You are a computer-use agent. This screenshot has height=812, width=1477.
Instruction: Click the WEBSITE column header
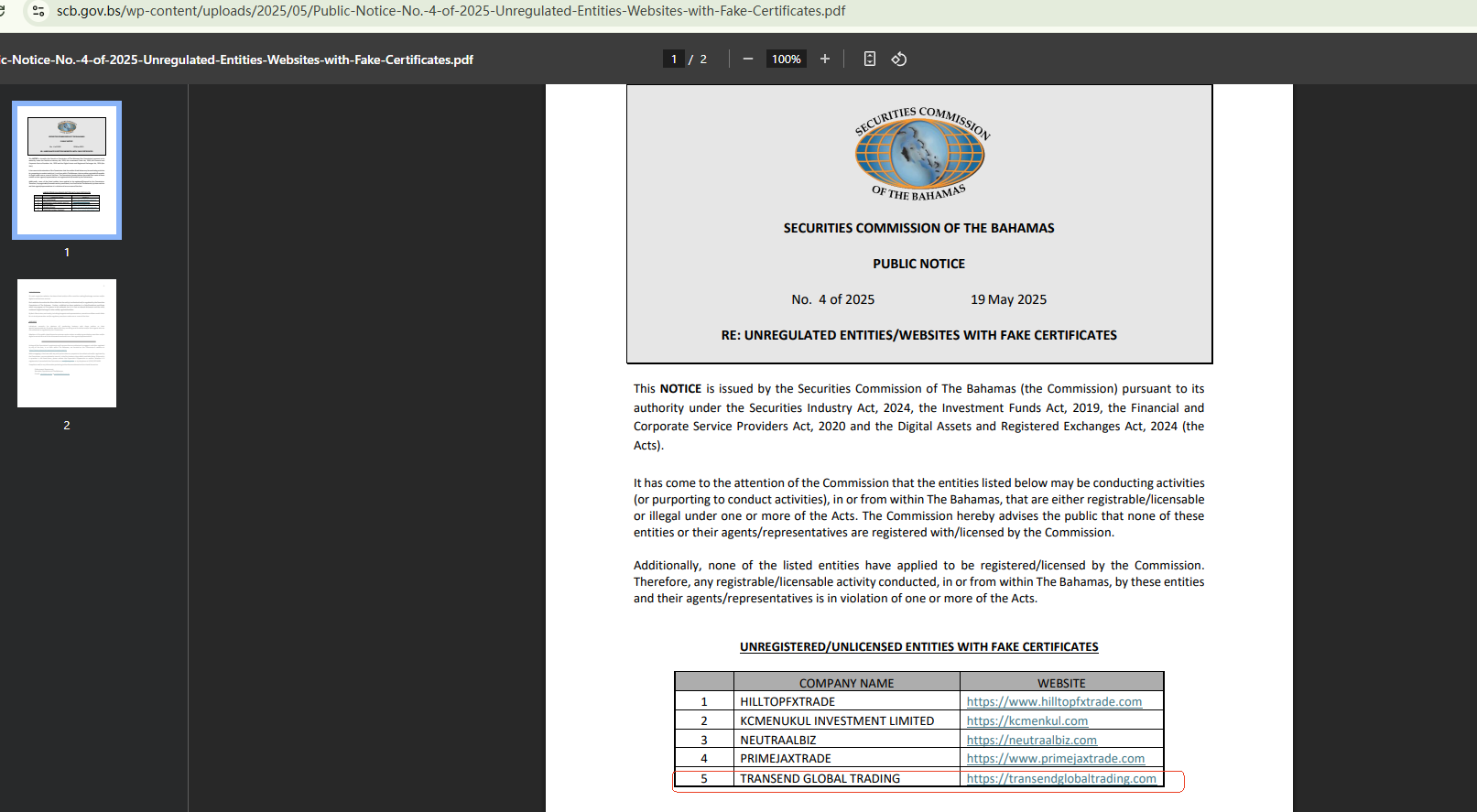click(1062, 683)
